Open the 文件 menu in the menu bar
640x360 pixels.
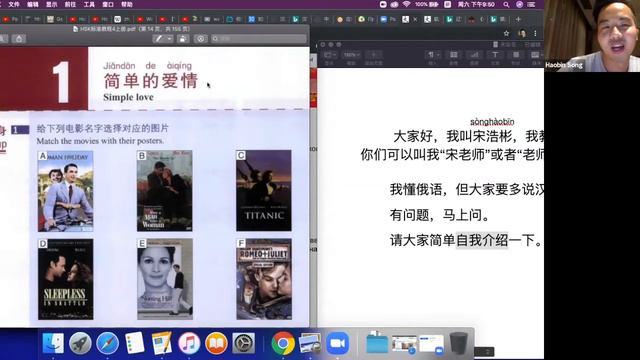pyautogui.click(x=13, y=4)
